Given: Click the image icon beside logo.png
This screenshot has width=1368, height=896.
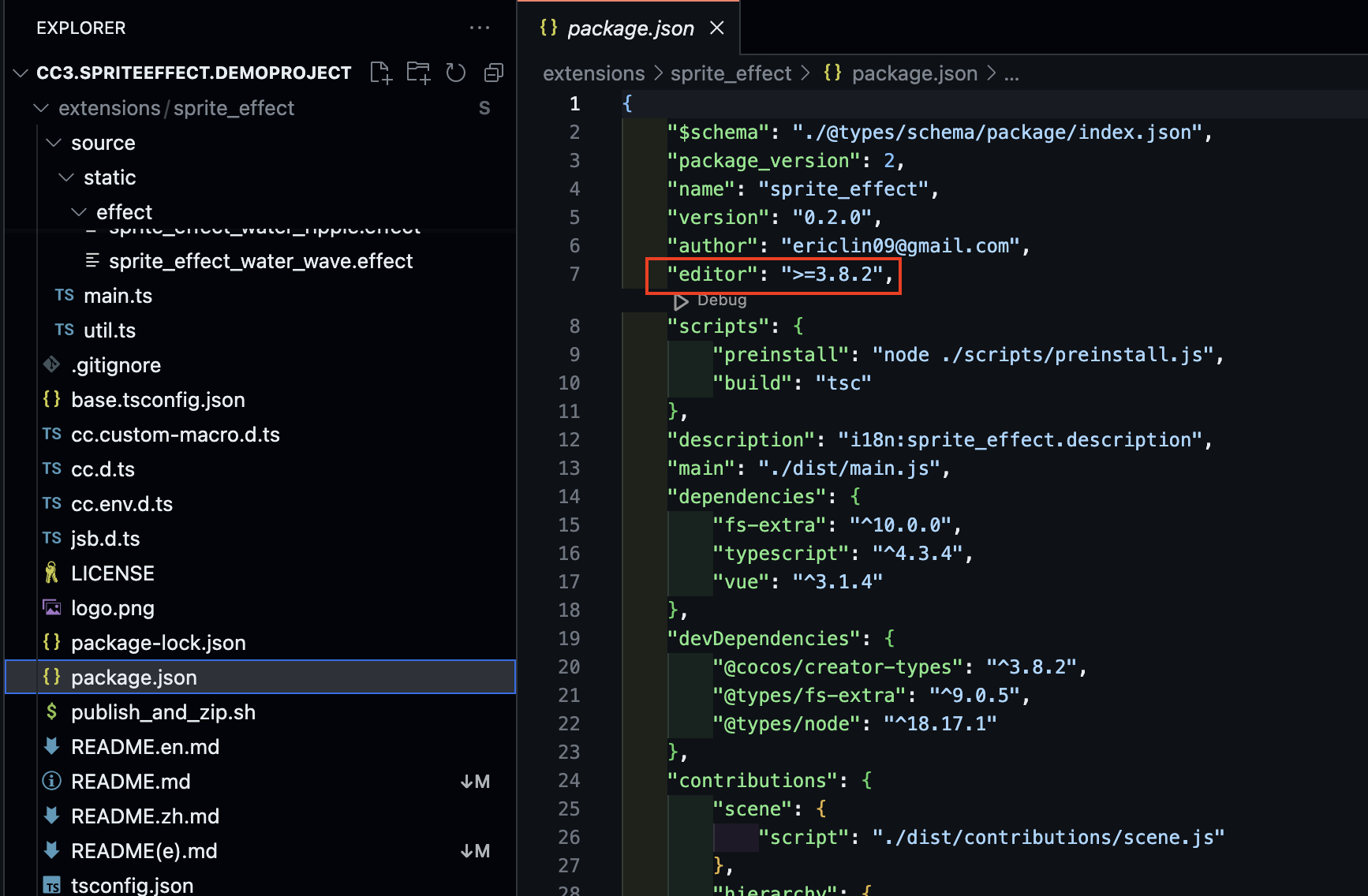Looking at the screenshot, I should pos(51,607).
